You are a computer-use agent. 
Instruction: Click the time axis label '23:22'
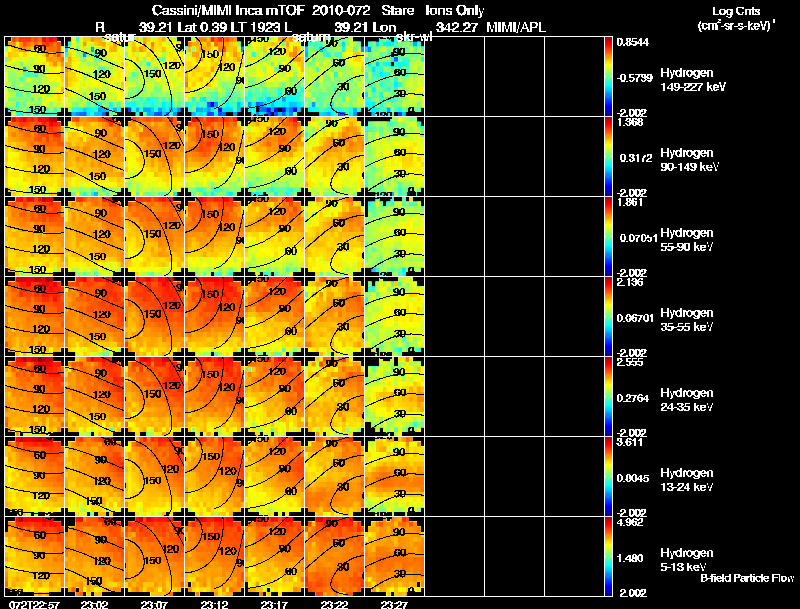pos(334,604)
